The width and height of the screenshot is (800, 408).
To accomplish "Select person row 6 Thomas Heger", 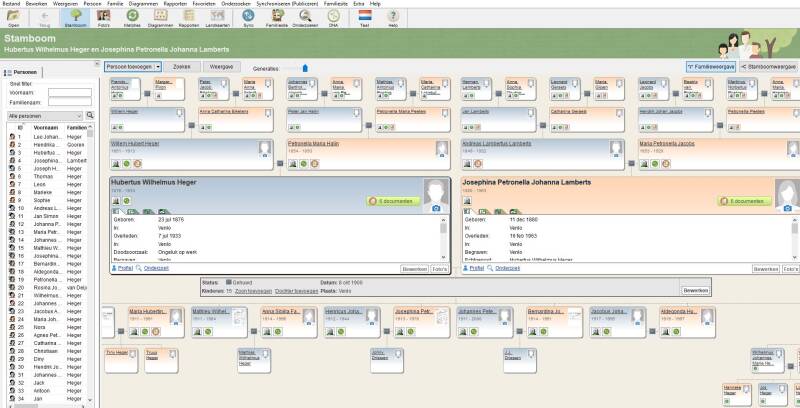I will (x=47, y=176).
